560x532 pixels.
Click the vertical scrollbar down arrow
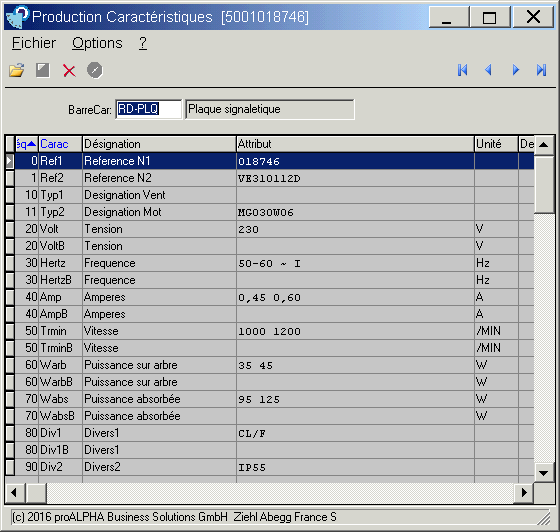pyautogui.click(x=544, y=473)
